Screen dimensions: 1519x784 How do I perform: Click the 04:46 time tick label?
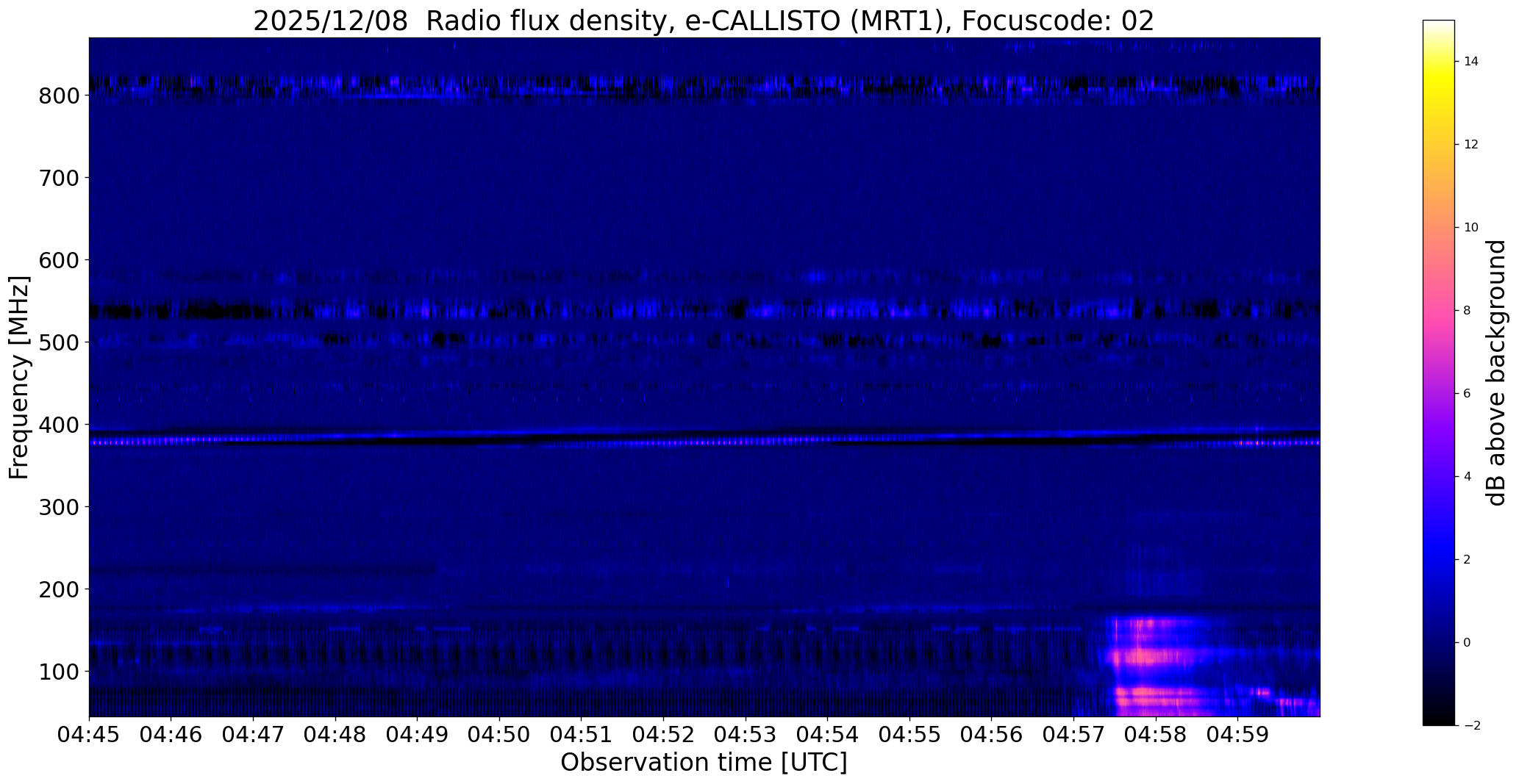coord(171,734)
